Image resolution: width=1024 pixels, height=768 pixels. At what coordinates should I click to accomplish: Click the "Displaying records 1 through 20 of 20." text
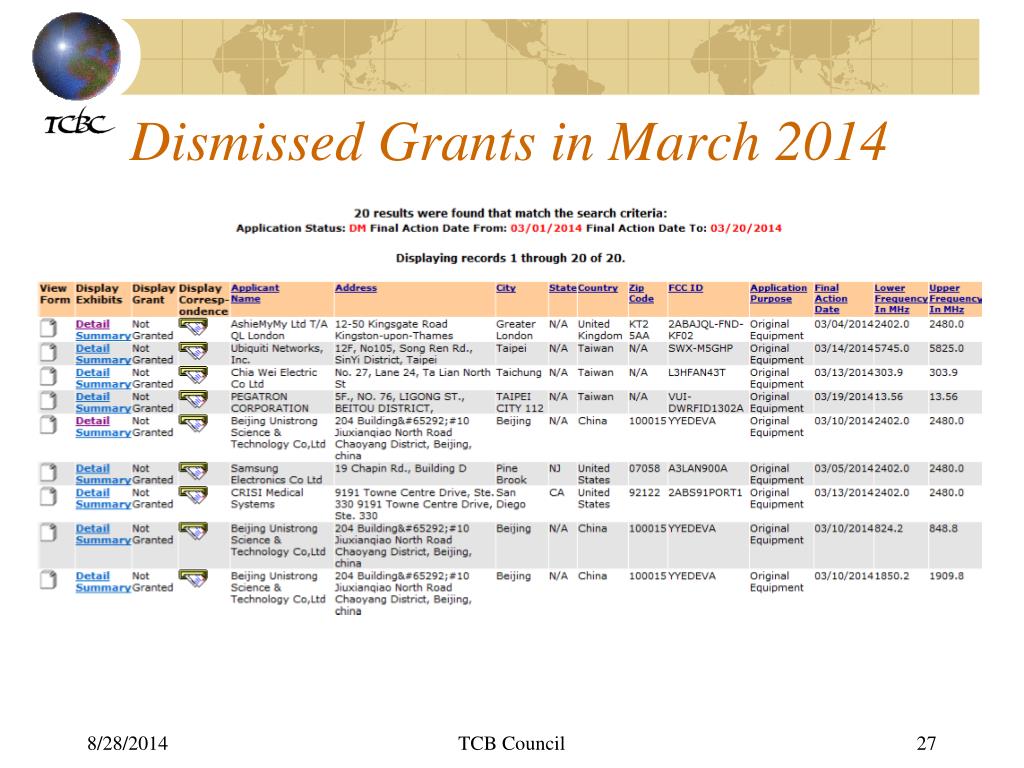pyautogui.click(x=510, y=258)
